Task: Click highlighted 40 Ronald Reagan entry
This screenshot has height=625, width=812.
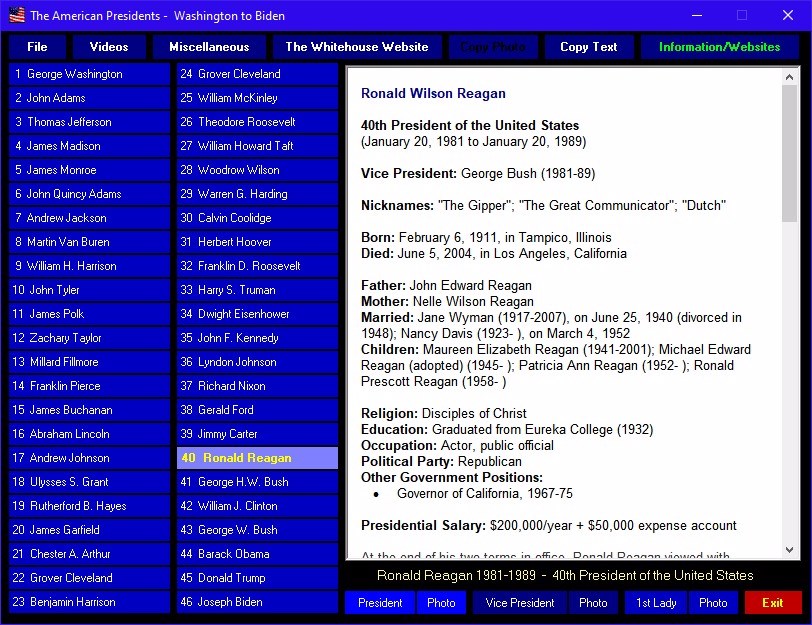Action: [257, 458]
